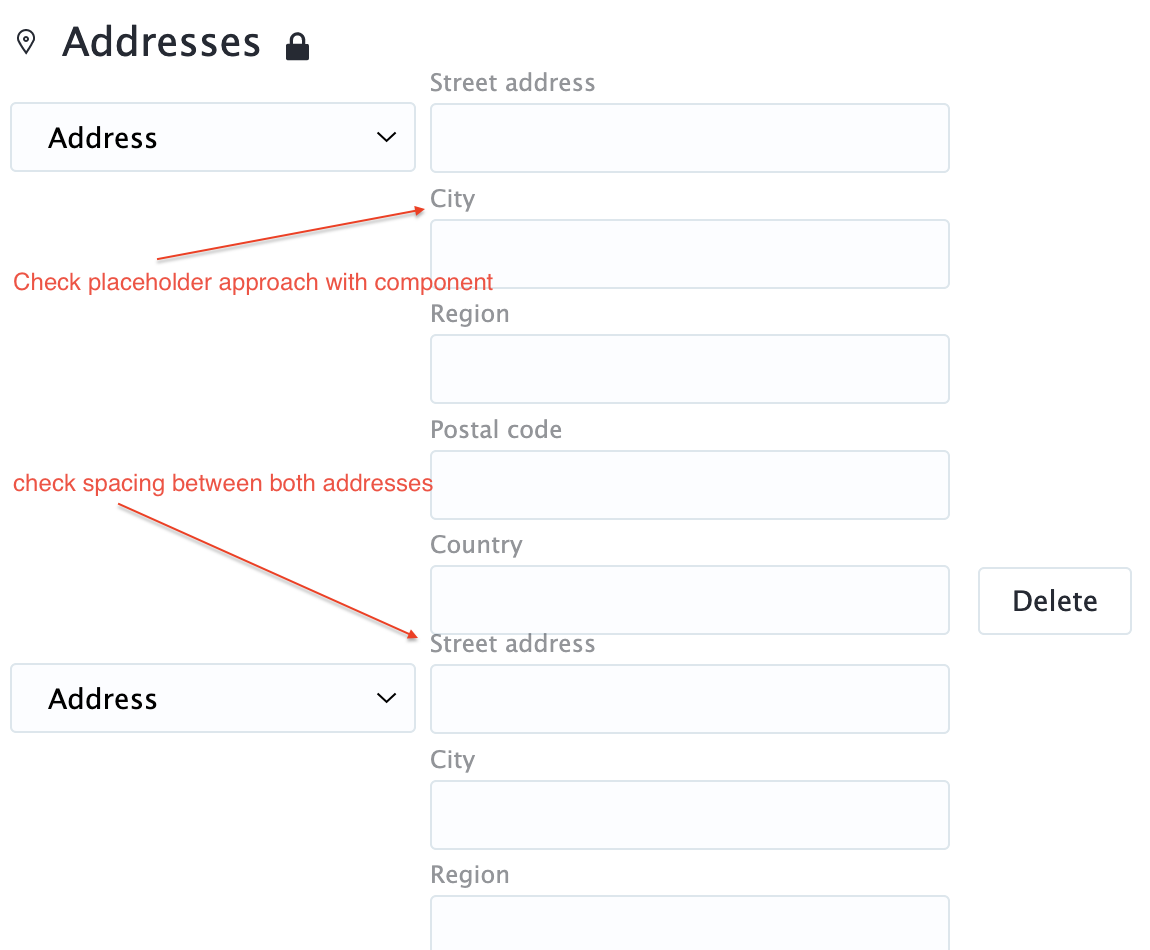1150x950 pixels.
Task: Click the Country label above its field
Action: [476, 545]
